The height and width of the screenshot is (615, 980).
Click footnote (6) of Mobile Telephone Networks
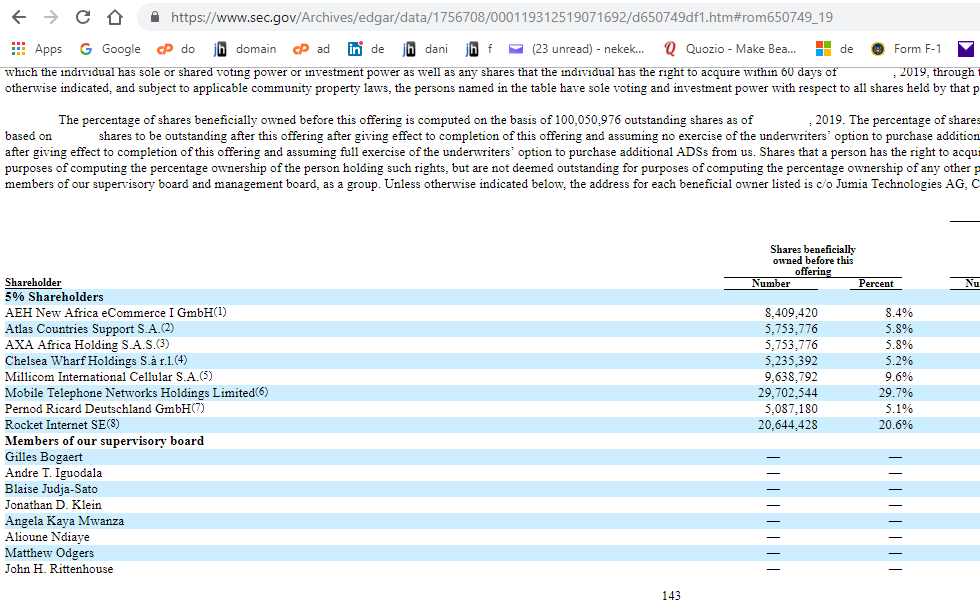[262, 391]
